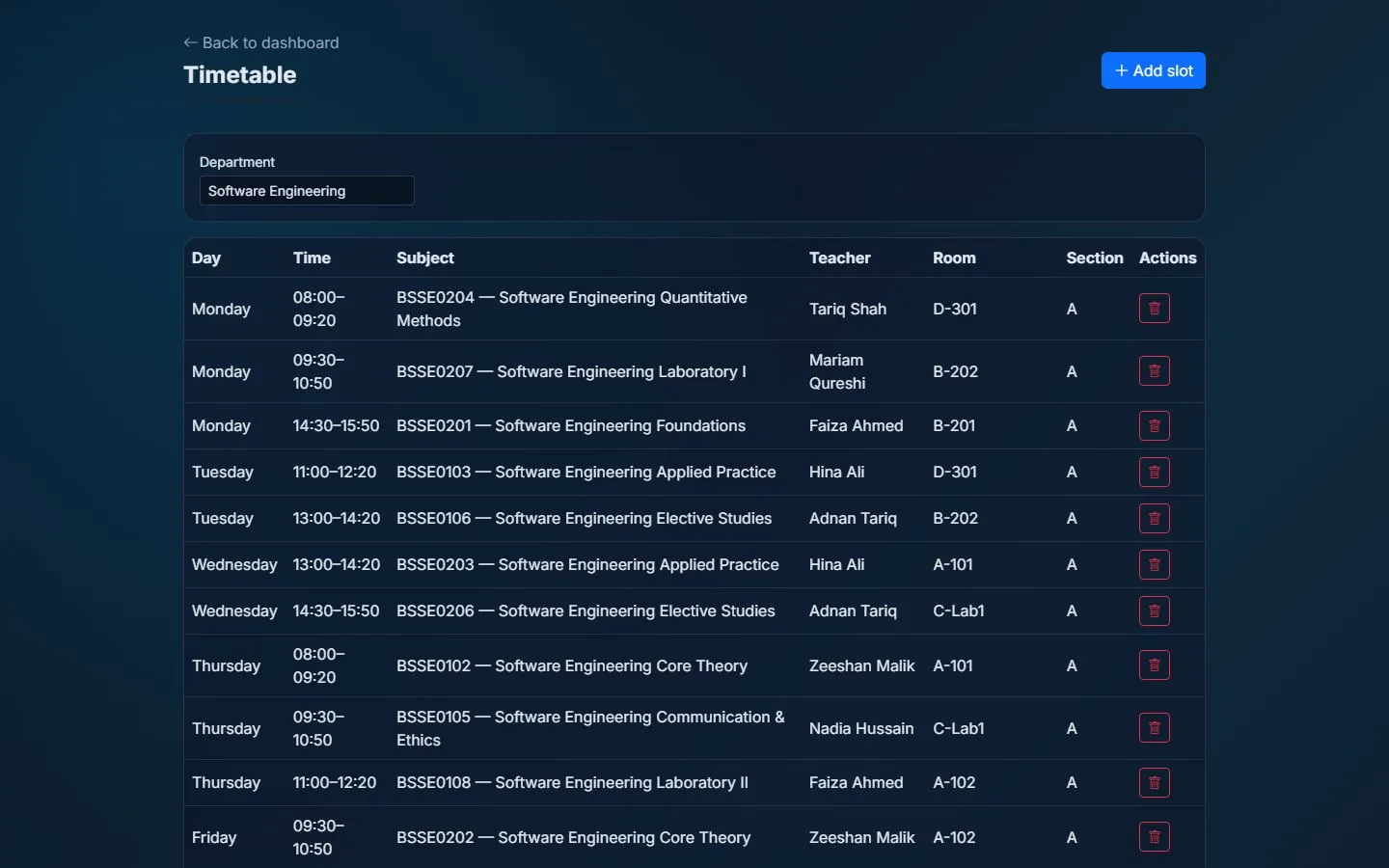Click subject BSSE0108 — Software Engineering Laboratory II
Viewport: 1389px width, 868px height.
(x=572, y=782)
